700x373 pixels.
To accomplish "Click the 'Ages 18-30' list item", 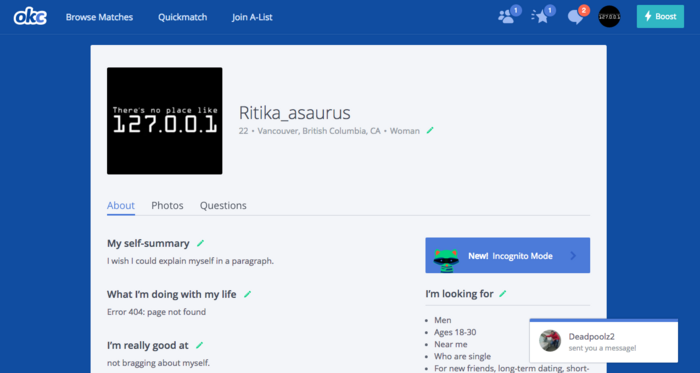I will click(x=455, y=332).
